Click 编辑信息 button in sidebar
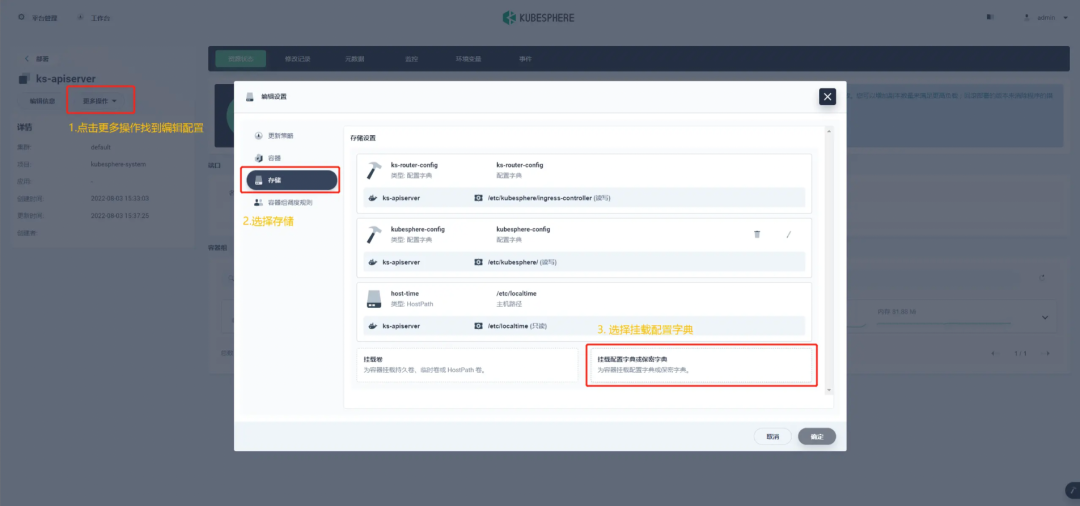 pyautogui.click(x=42, y=101)
